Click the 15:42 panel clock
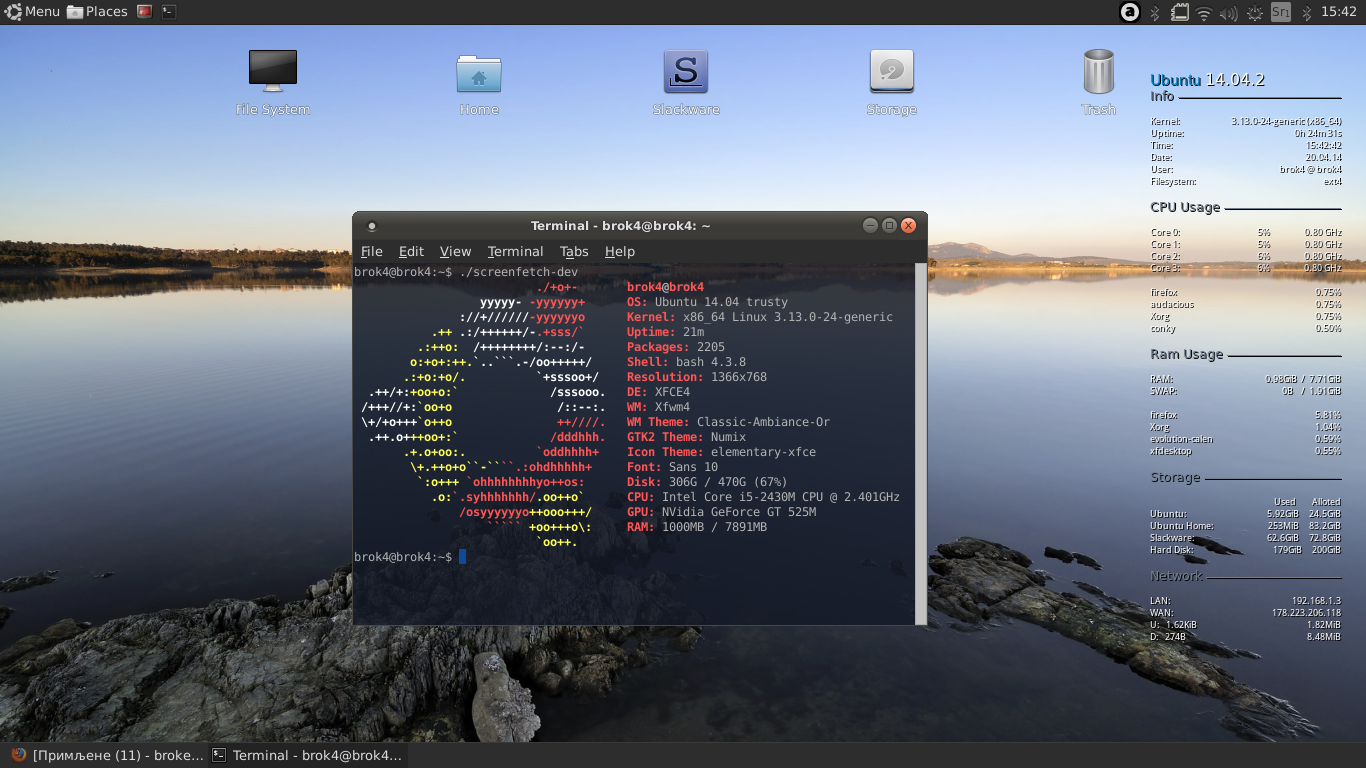The width and height of the screenshot is (1366, 768). coord(1338,12)
